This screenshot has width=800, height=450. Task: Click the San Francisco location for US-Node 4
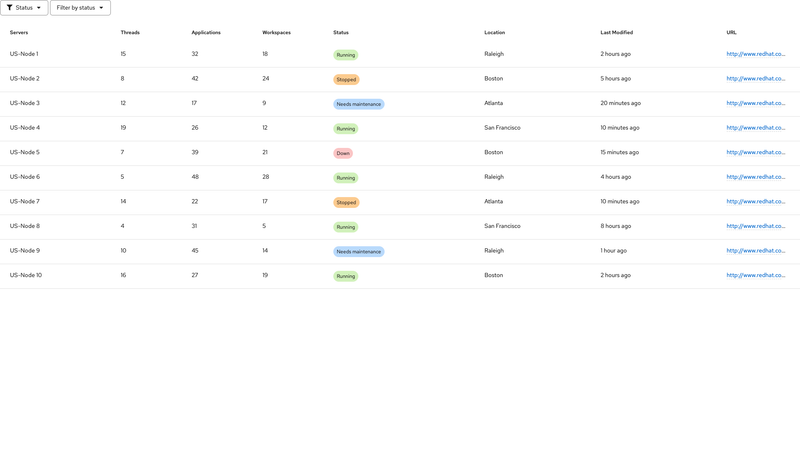(x=502, y=128)
